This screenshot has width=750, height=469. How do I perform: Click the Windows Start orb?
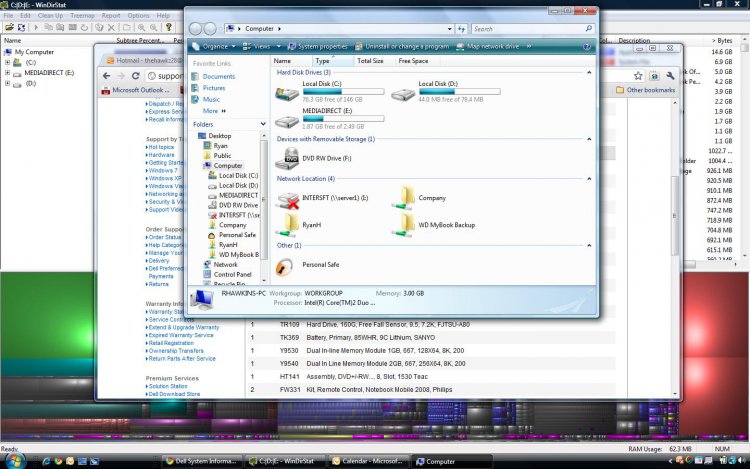tap(14, 461)
